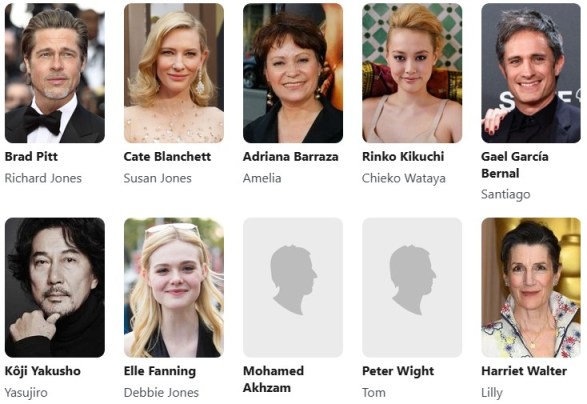The height and width of the screenshot is (404, 587).
Task: Open the photo above Cate Blanchett's name
Action: click(174, 73)
